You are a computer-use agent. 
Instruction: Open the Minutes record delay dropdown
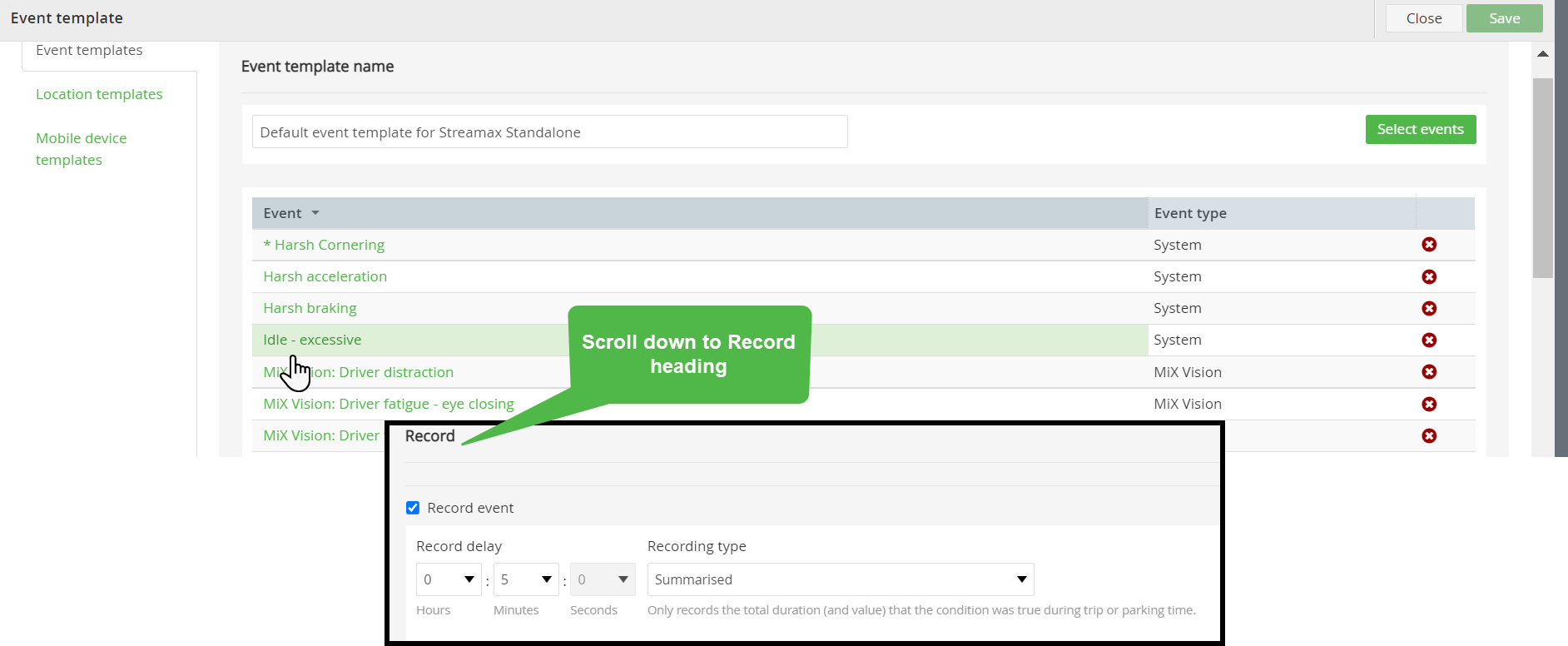(526, 579)
